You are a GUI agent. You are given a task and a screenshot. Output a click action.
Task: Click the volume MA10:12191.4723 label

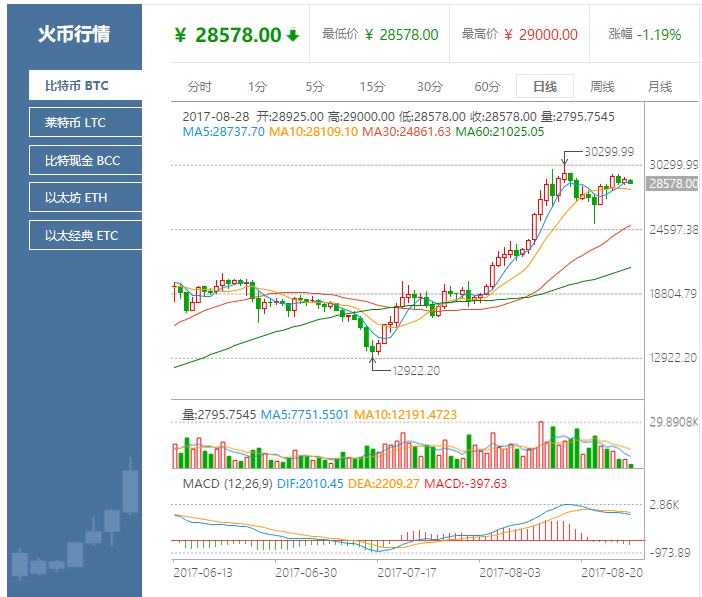[x=405, y=414]
